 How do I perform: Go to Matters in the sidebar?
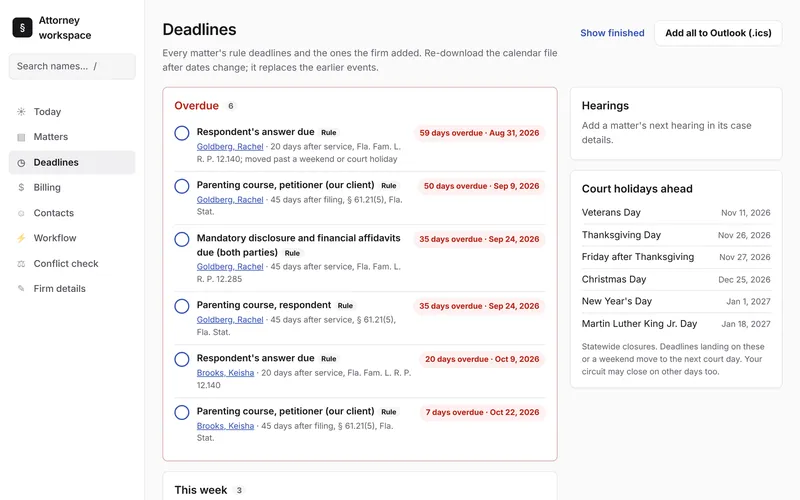point(72,137)
